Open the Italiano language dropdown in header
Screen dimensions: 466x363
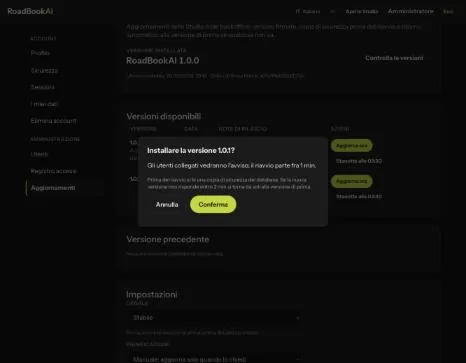pos(314,12)
